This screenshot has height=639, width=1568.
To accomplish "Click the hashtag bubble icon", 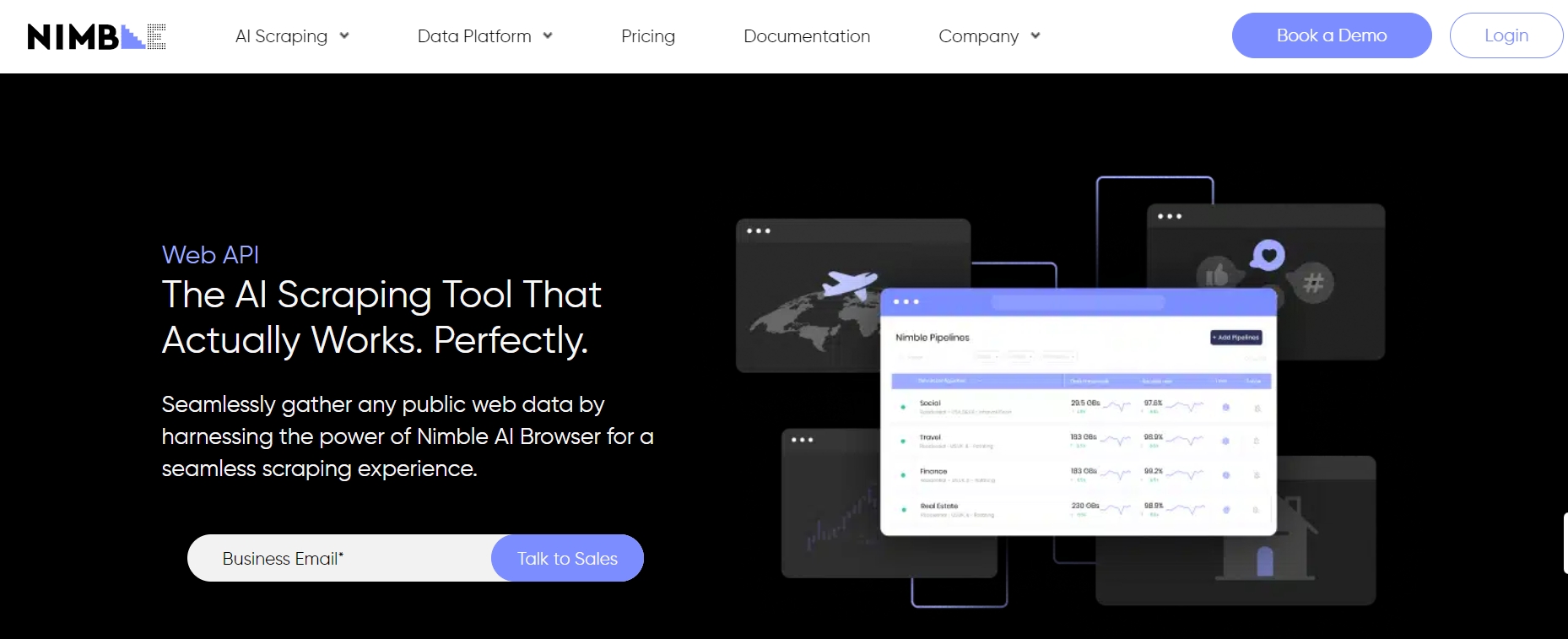I will point(1313,284).
